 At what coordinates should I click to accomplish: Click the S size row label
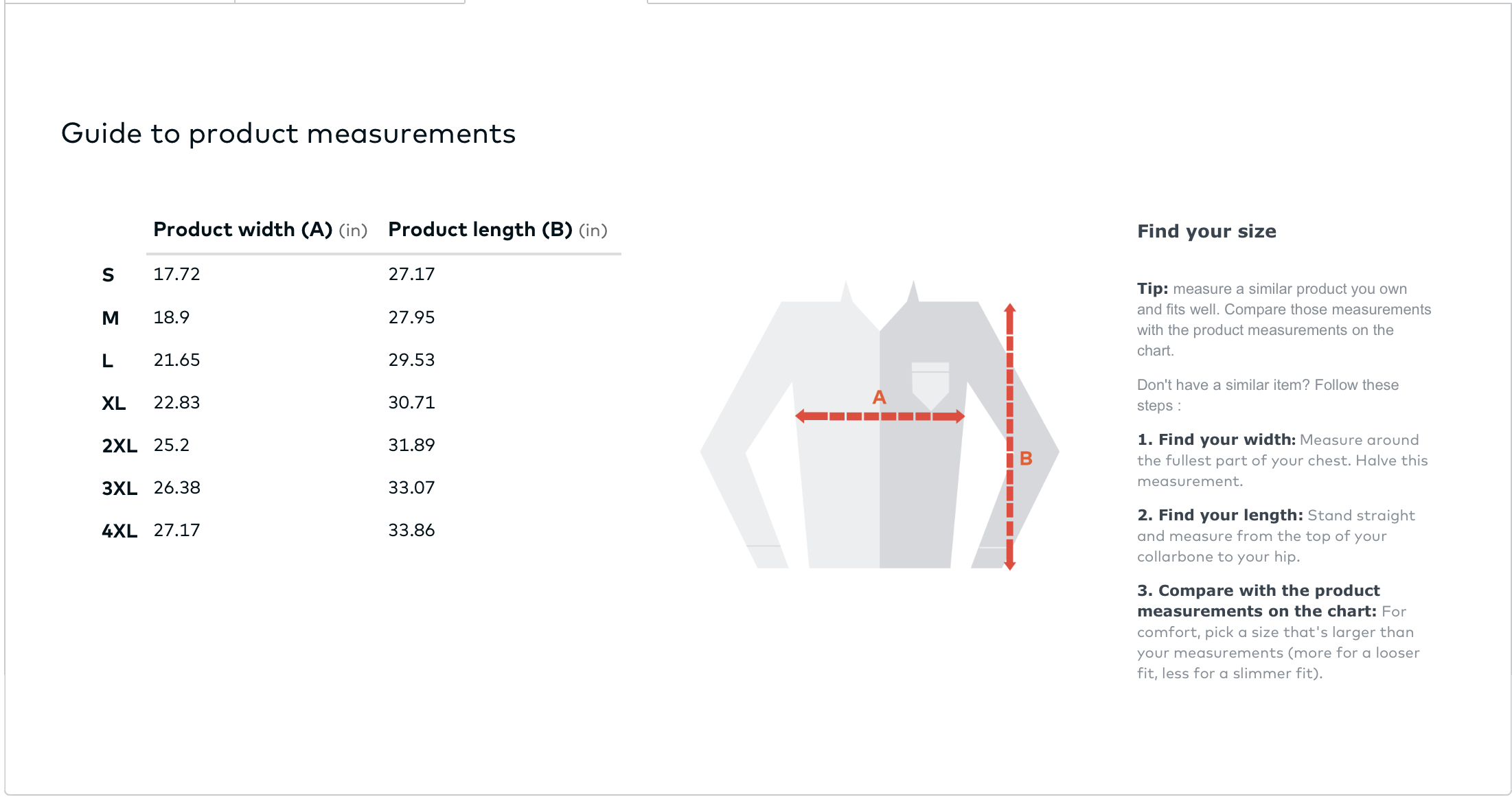tap(108, 275)
